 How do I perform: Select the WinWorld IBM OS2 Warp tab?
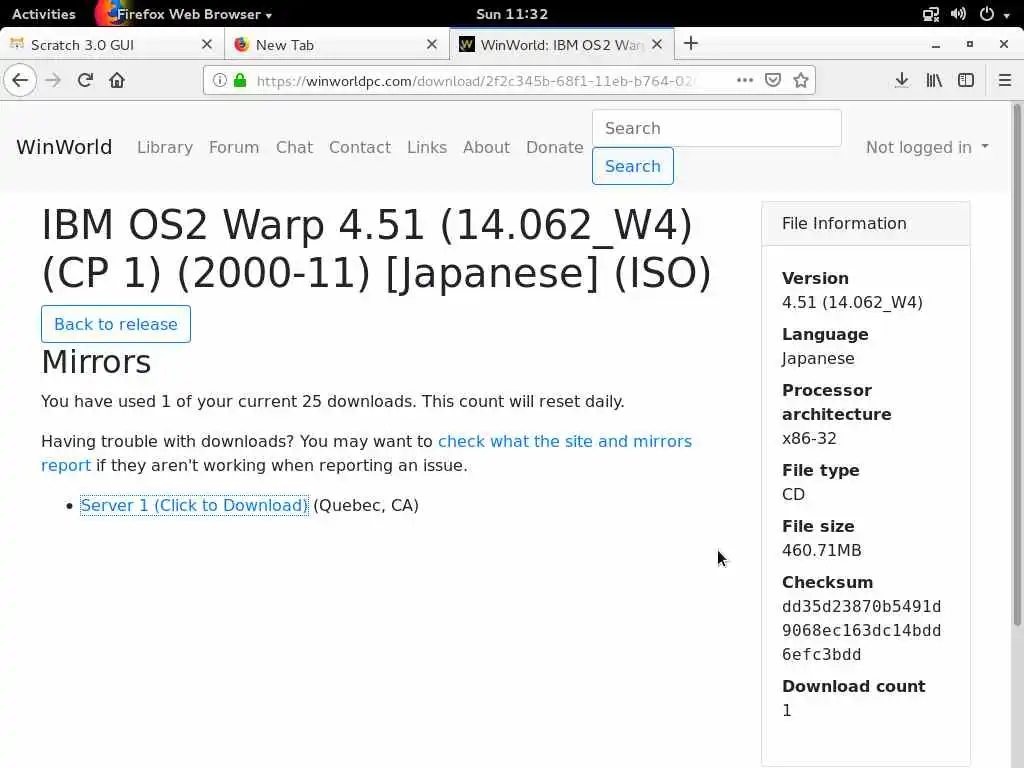pos(562,44)
